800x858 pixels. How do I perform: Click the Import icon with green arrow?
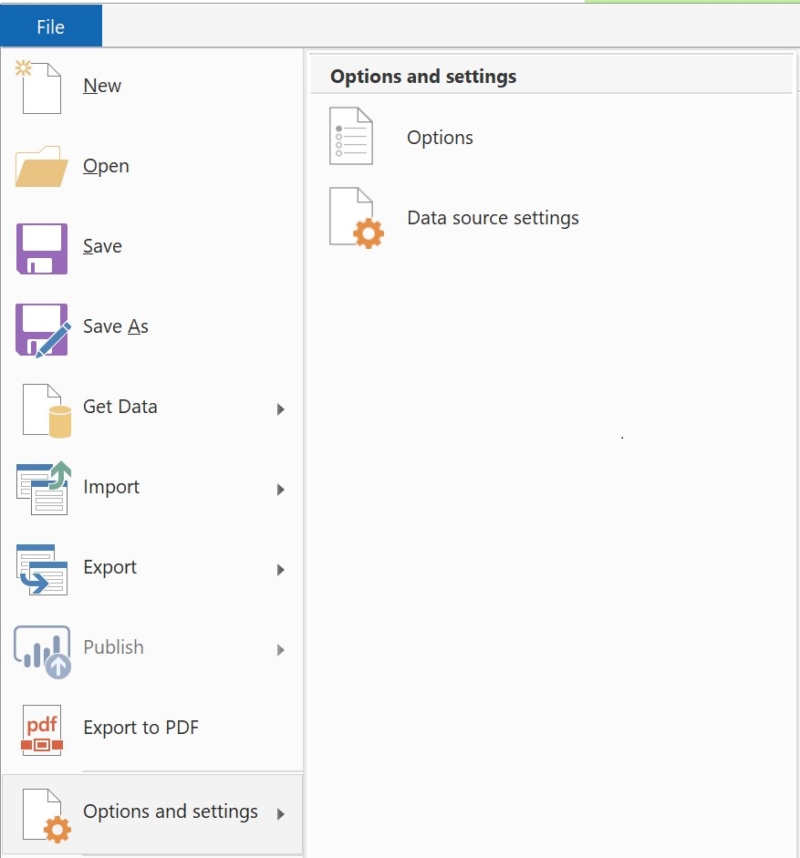[41, 488]
